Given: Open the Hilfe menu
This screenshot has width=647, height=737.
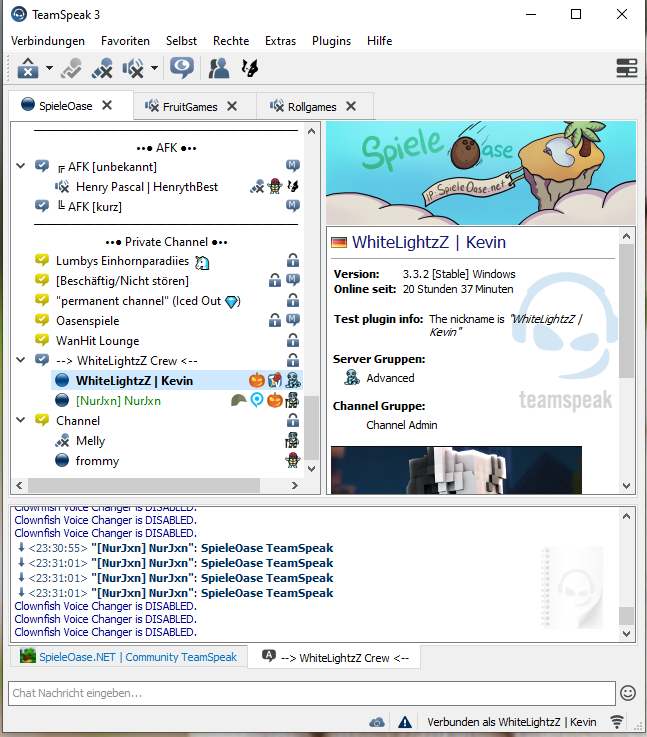Looking at the screenshot, I should (380, 41).
